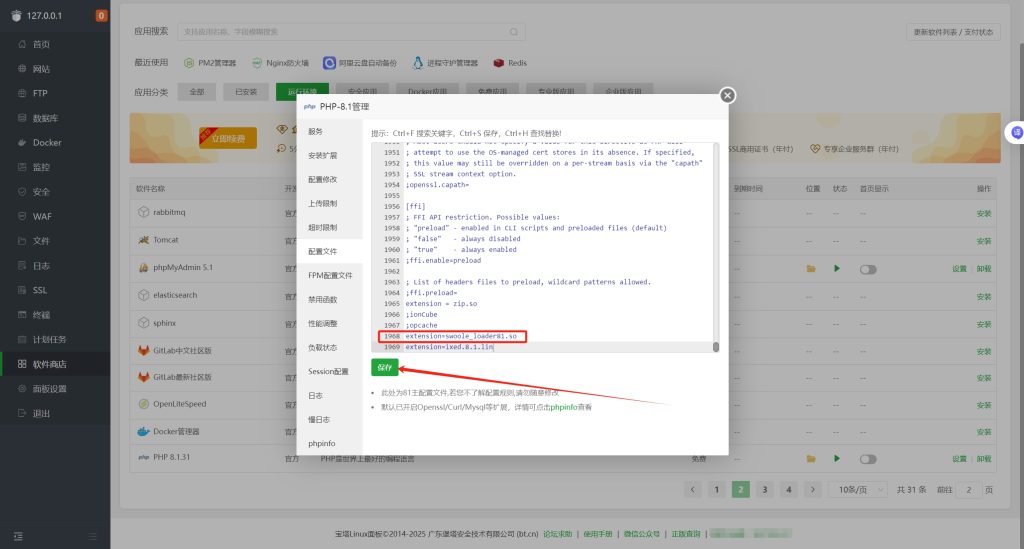Image resolution: width=1024 pixels, height=549 pixels.
Task: Open 监控 in the sidebar
Action: click(41, 167)
